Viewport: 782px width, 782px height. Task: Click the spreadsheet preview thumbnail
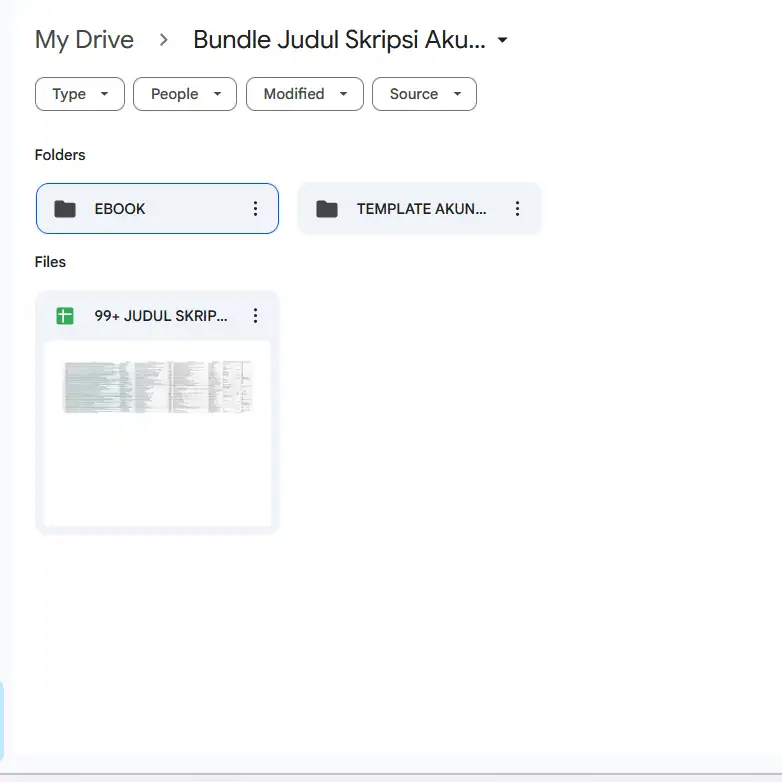pos(157,430)
